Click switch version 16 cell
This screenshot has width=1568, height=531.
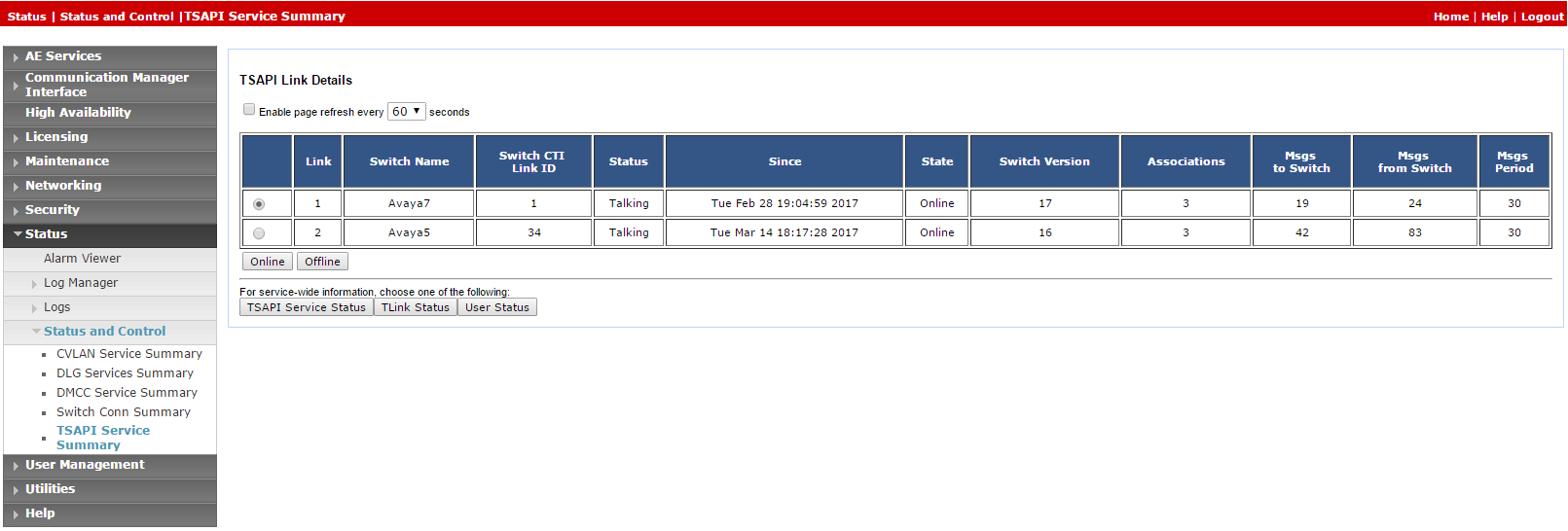(x=1044, y=232)
